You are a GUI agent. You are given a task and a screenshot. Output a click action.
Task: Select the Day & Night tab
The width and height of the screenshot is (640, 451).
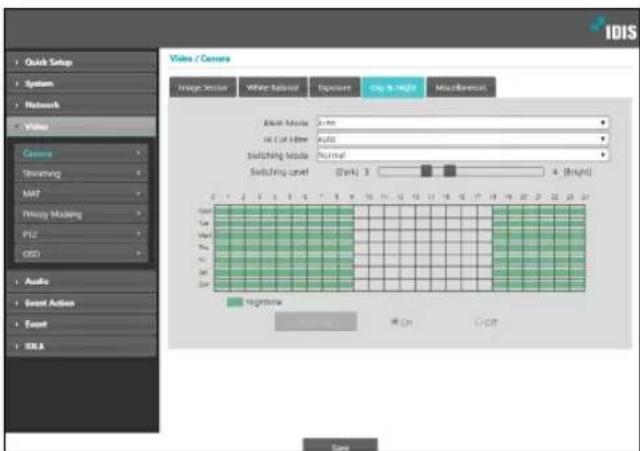tap(393, 87)
